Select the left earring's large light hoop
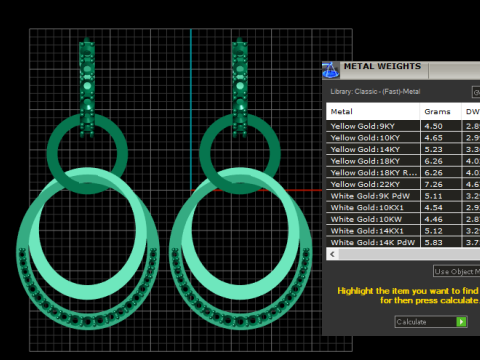This screenshot has width=480, height=360. point(87,293)
